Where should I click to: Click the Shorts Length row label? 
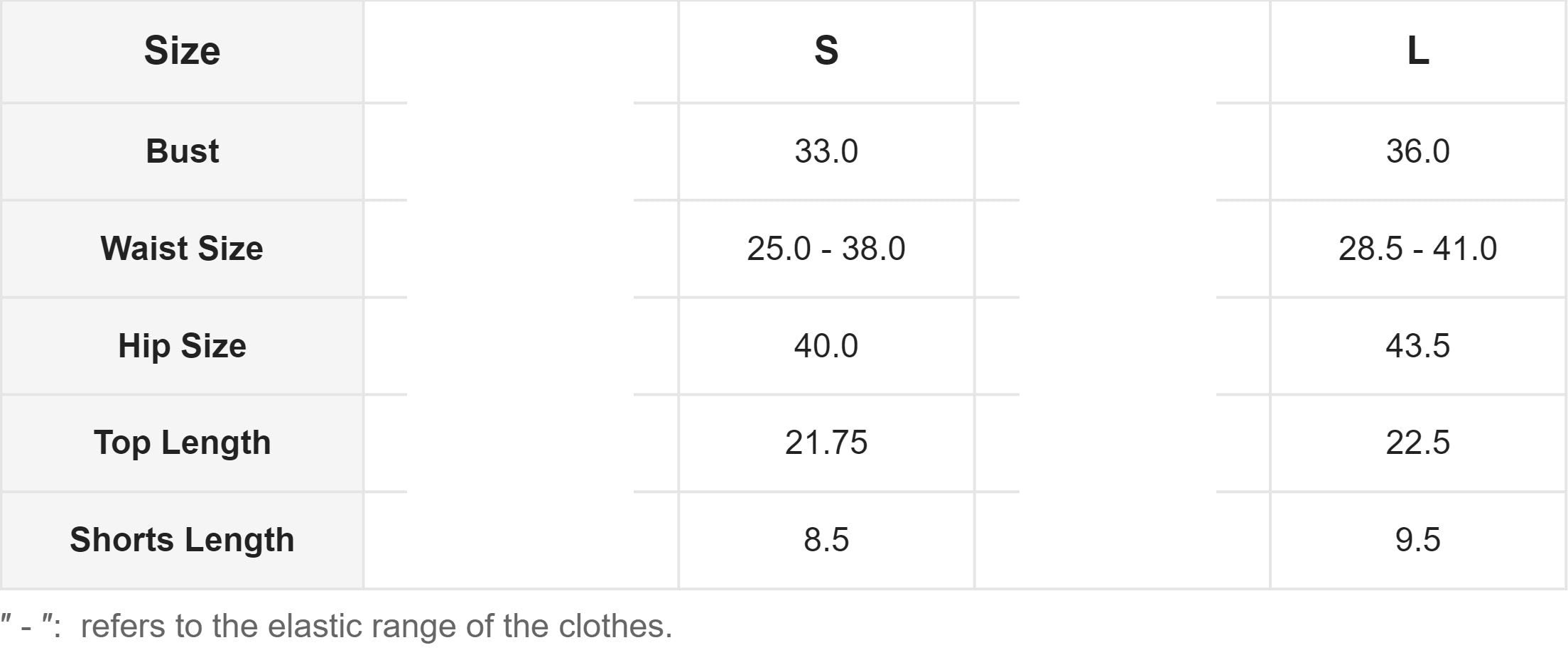[182, 540]
